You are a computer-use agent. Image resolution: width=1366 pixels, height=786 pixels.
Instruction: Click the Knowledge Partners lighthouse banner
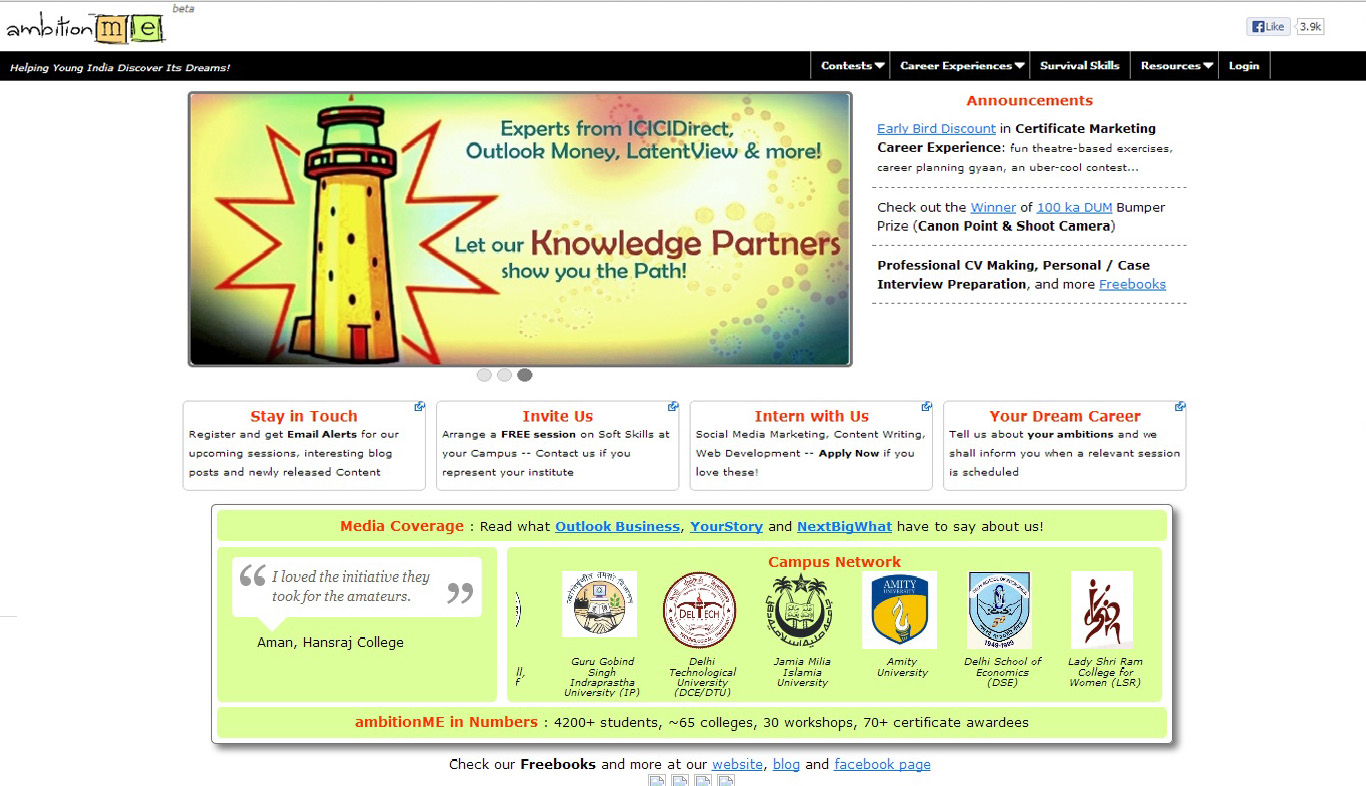point(520,229)
